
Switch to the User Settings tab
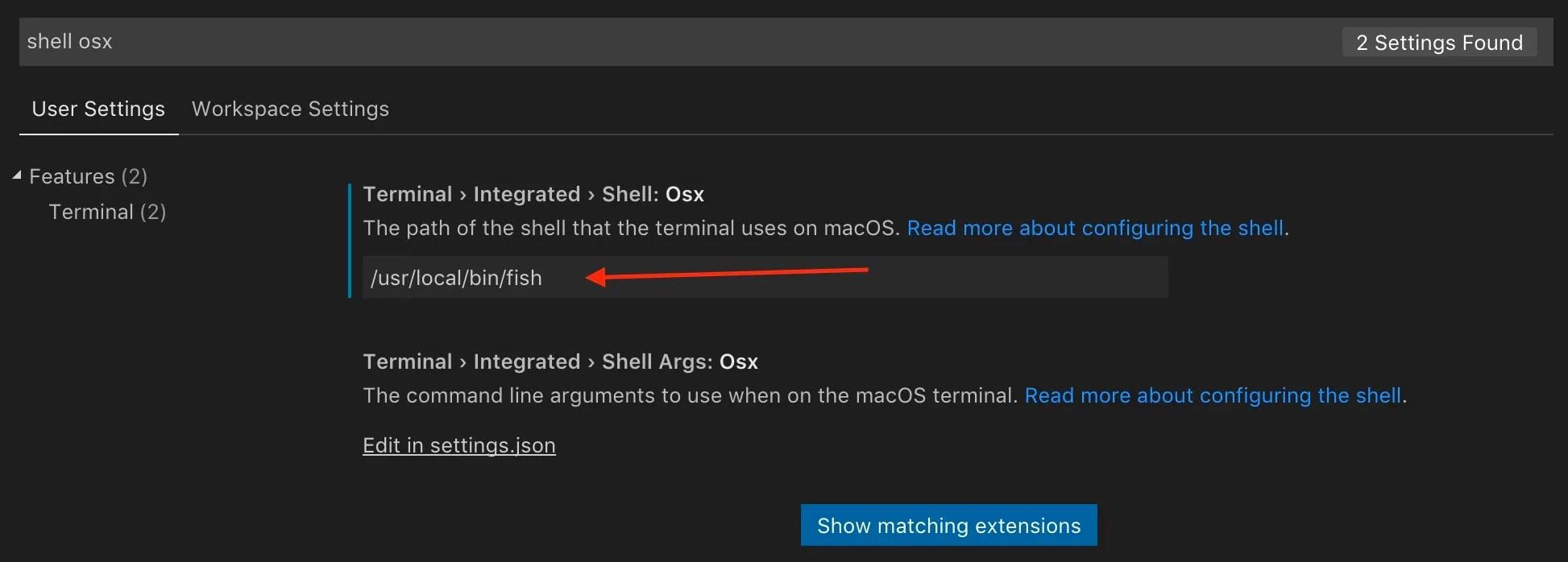click(x=97, y=109)
